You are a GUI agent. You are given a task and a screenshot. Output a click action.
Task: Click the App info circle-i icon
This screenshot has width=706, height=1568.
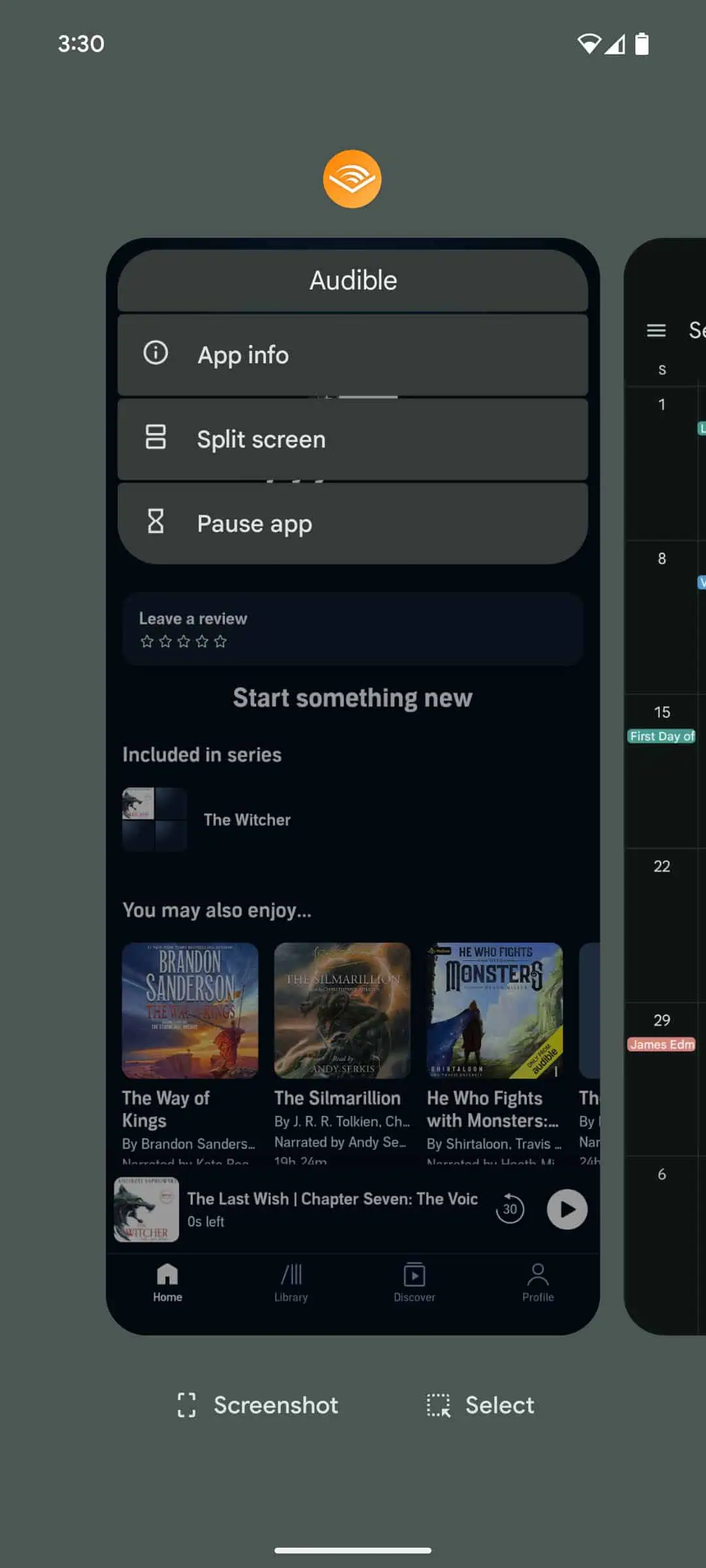[156, 353]
